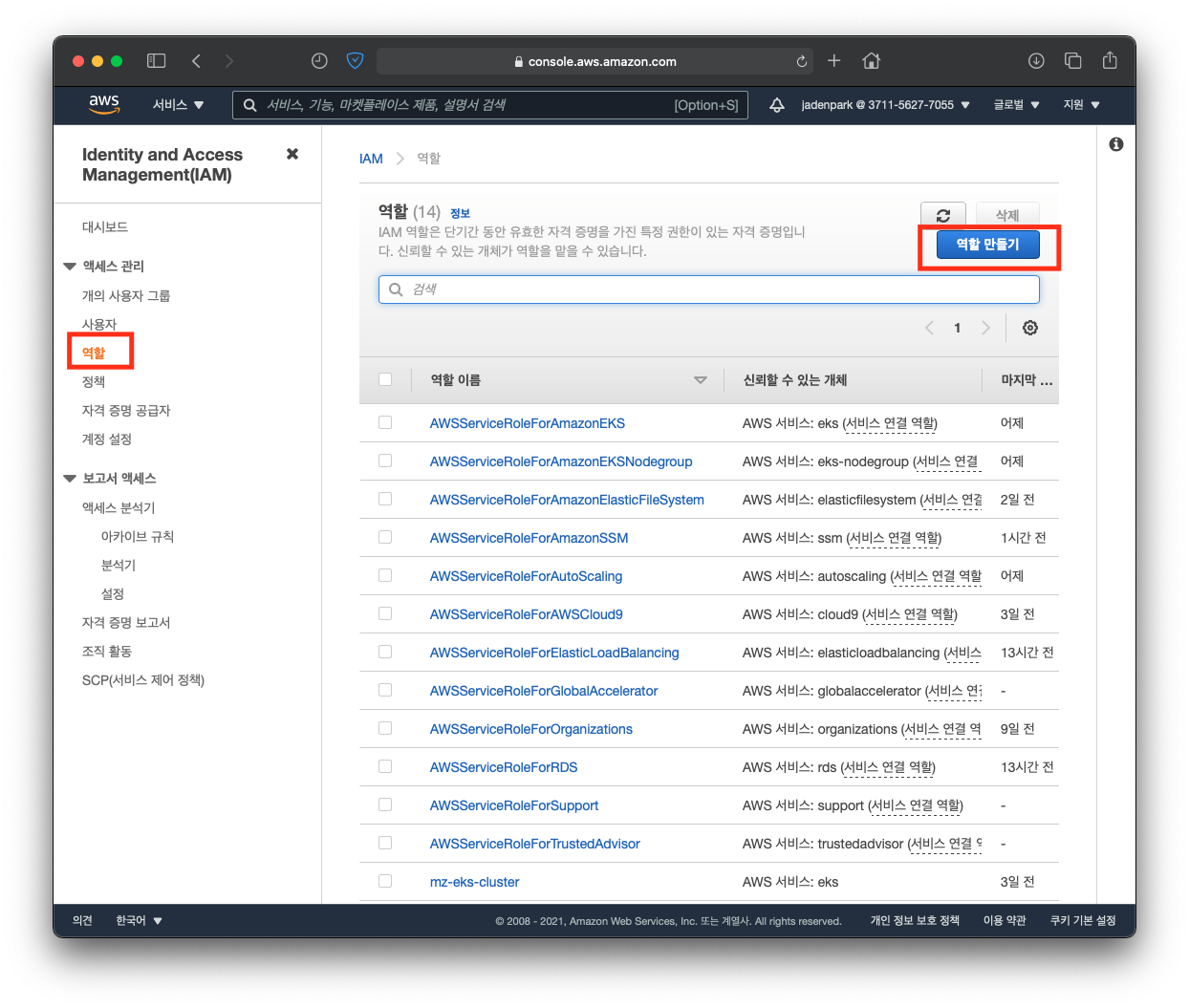This screenshot has width=1189, height=1008.
Task: Open 쿠키 기본 설정 footer link
Action: (1083, 921)
